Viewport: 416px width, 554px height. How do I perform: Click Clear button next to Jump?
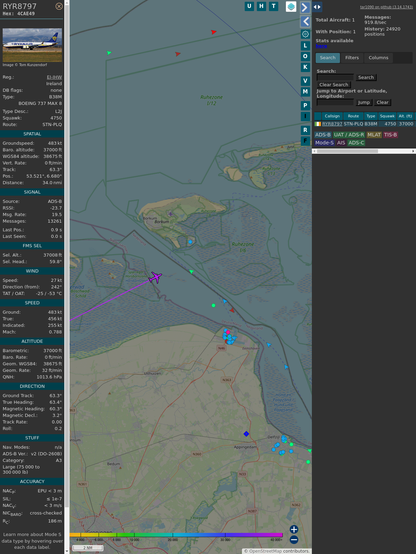382,102
